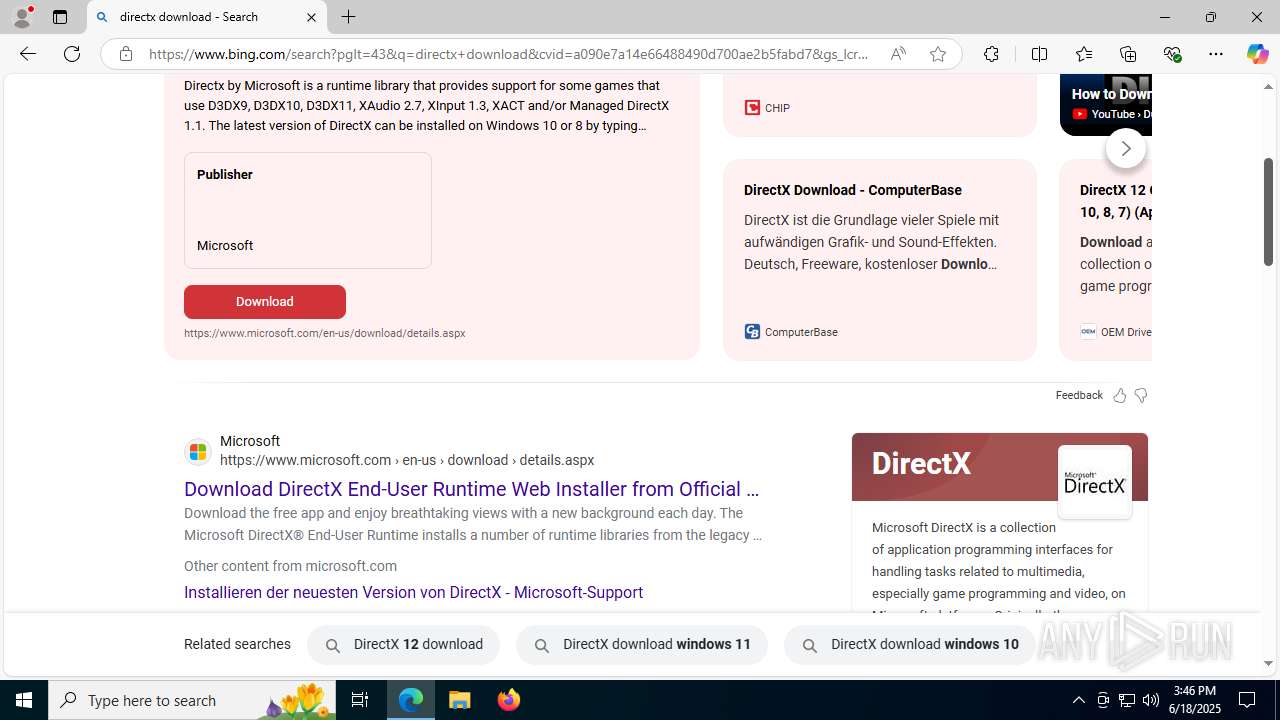Click the taskbar search box
1280x720 pixels.
pos(192,700)
